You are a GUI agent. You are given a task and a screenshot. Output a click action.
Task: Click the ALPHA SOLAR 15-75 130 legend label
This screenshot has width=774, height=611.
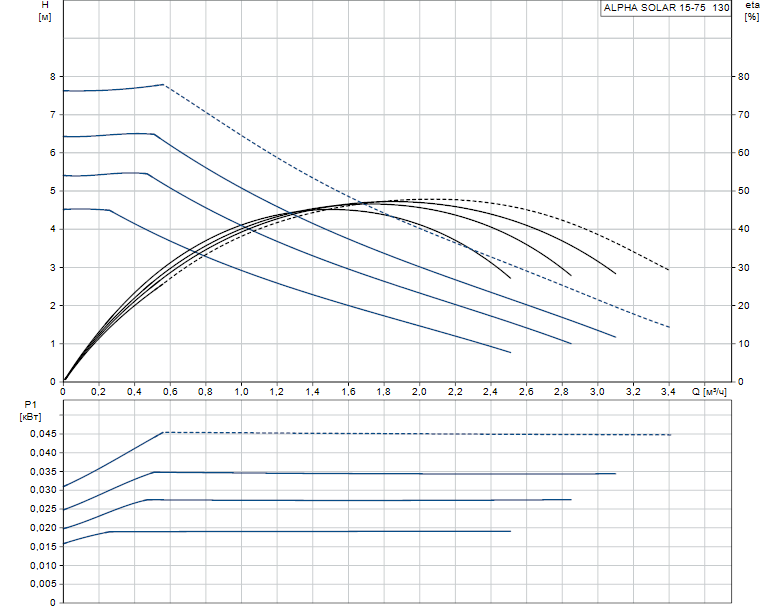point(666,8)
